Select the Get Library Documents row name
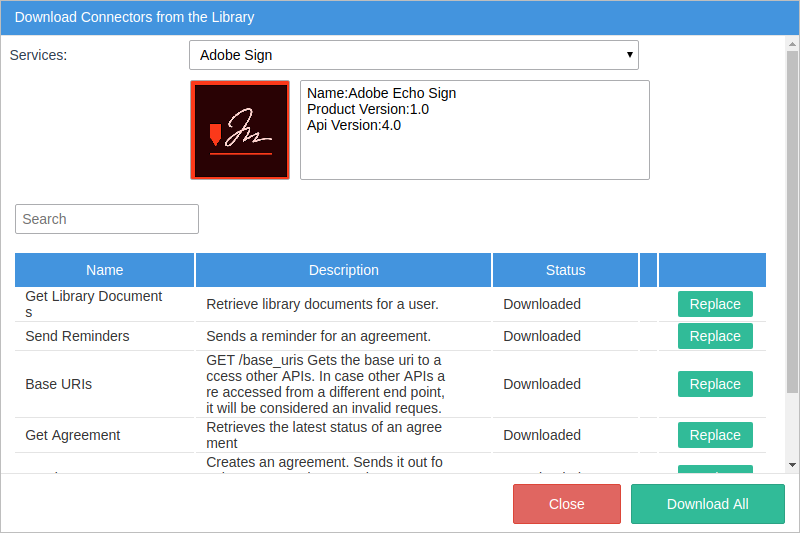This screenshot has width=800, height=533. click(x=93, y=304)
